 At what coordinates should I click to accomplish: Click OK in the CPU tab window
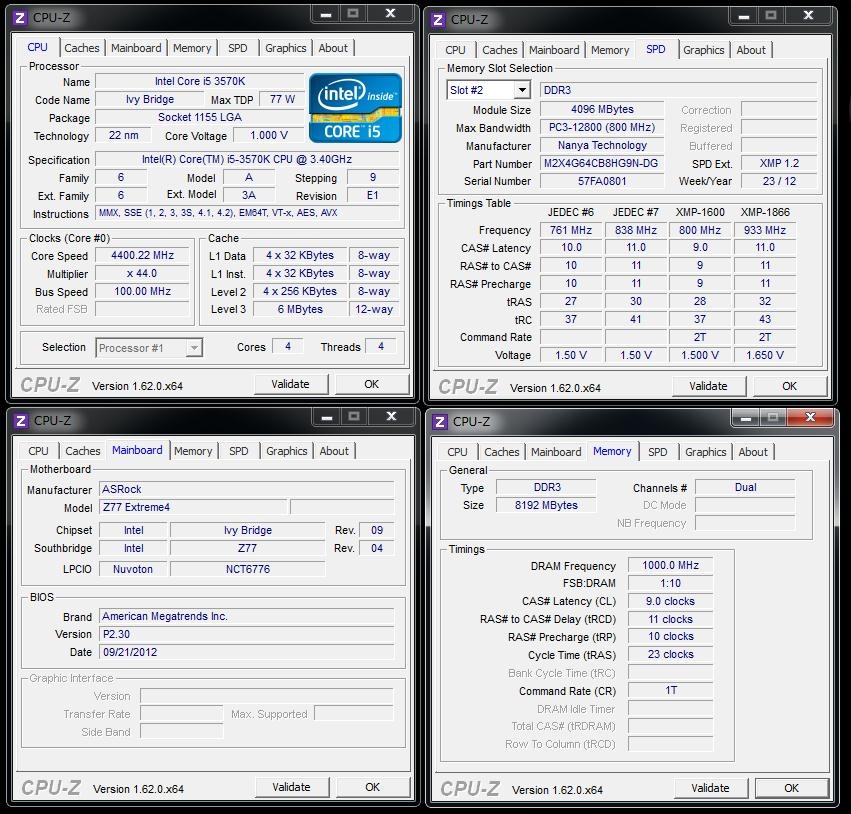click(372, 384)
